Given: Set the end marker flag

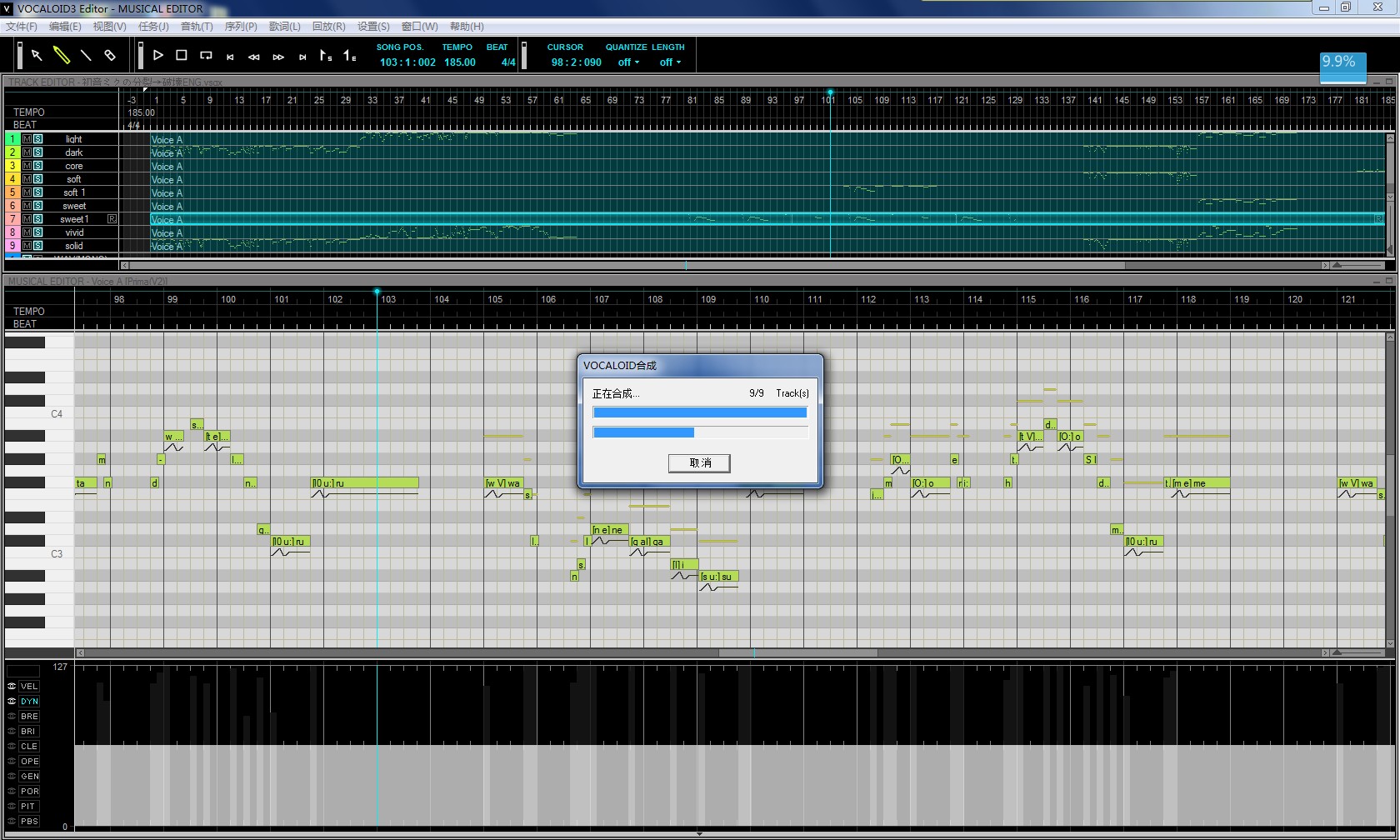Looking at the screenshot, I should click(350, 56).
